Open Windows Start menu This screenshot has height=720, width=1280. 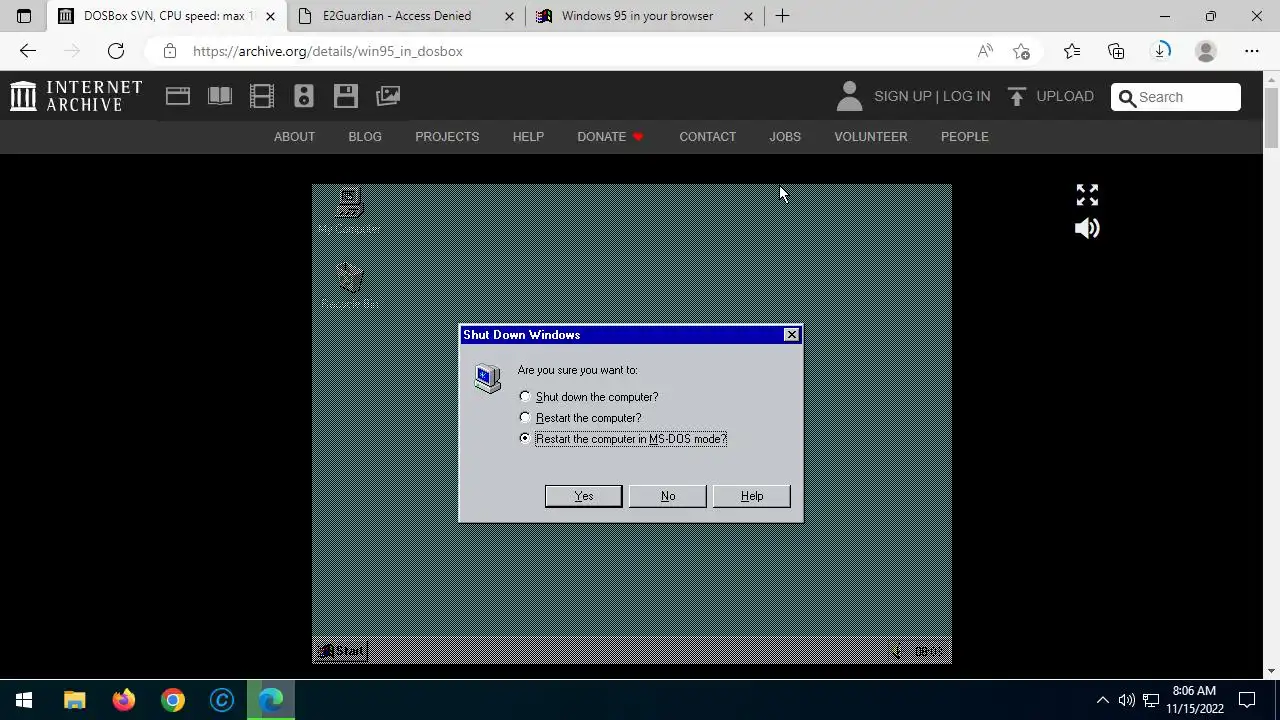[24, 700]
